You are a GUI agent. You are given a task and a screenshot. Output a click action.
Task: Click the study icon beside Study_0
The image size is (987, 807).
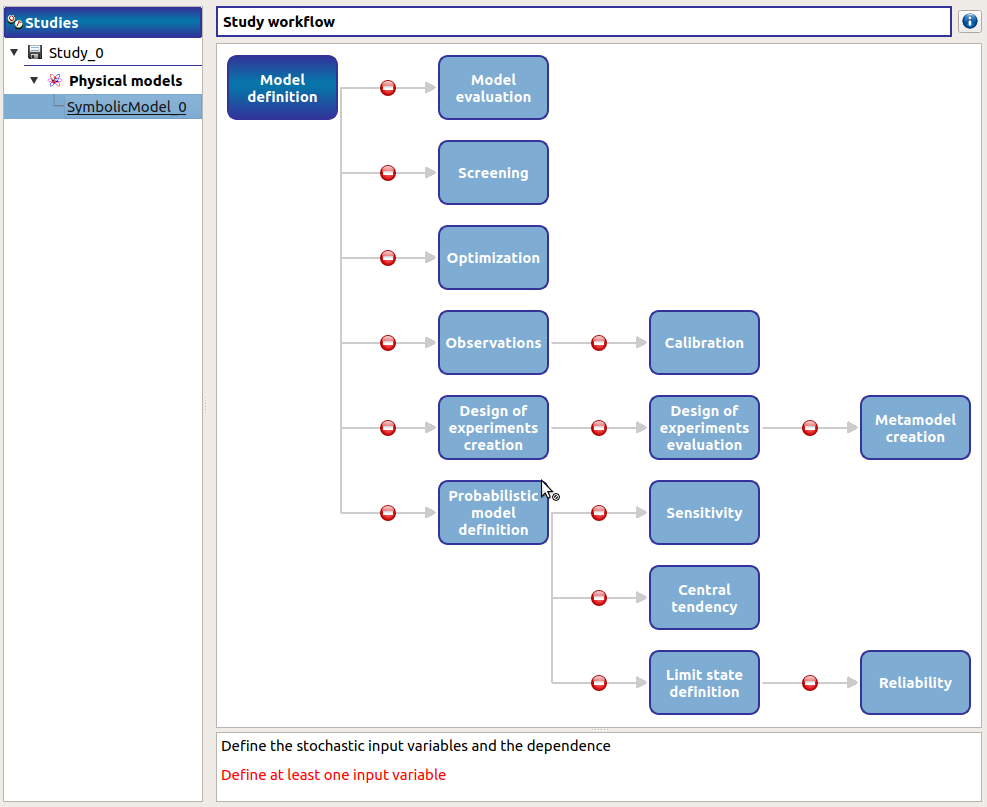point(37,52)
